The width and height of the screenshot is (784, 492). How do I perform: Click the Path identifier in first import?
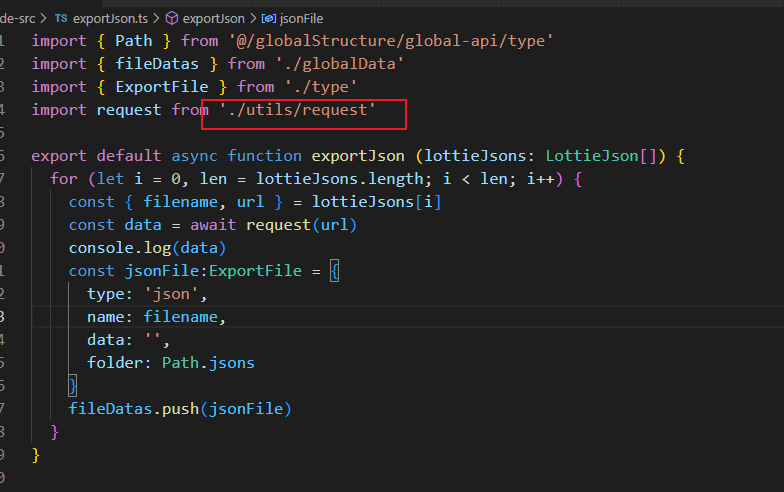pyautogui.click(x=134, y=40)
